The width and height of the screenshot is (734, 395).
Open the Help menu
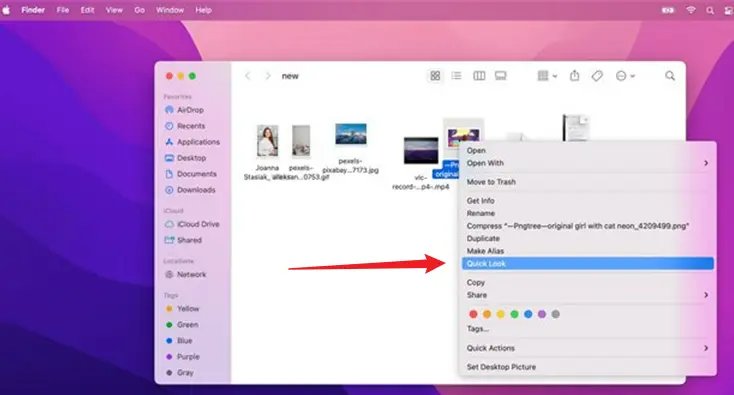[203, 10]
